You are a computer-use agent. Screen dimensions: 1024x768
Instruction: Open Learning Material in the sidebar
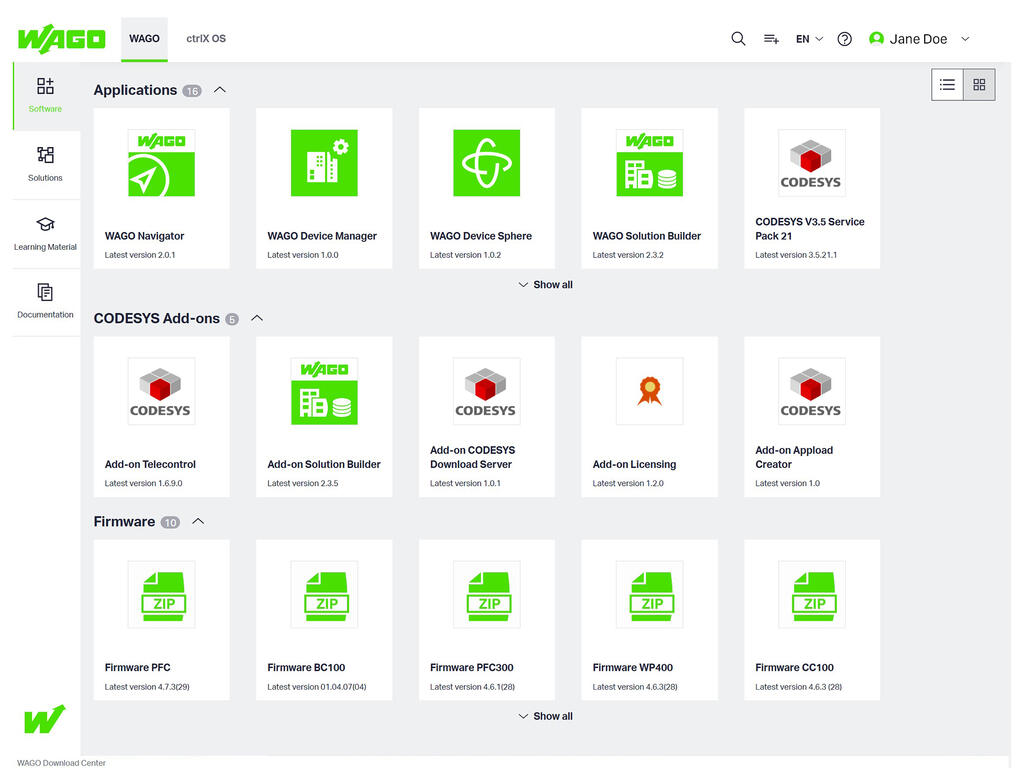click(x=45, y=234)
